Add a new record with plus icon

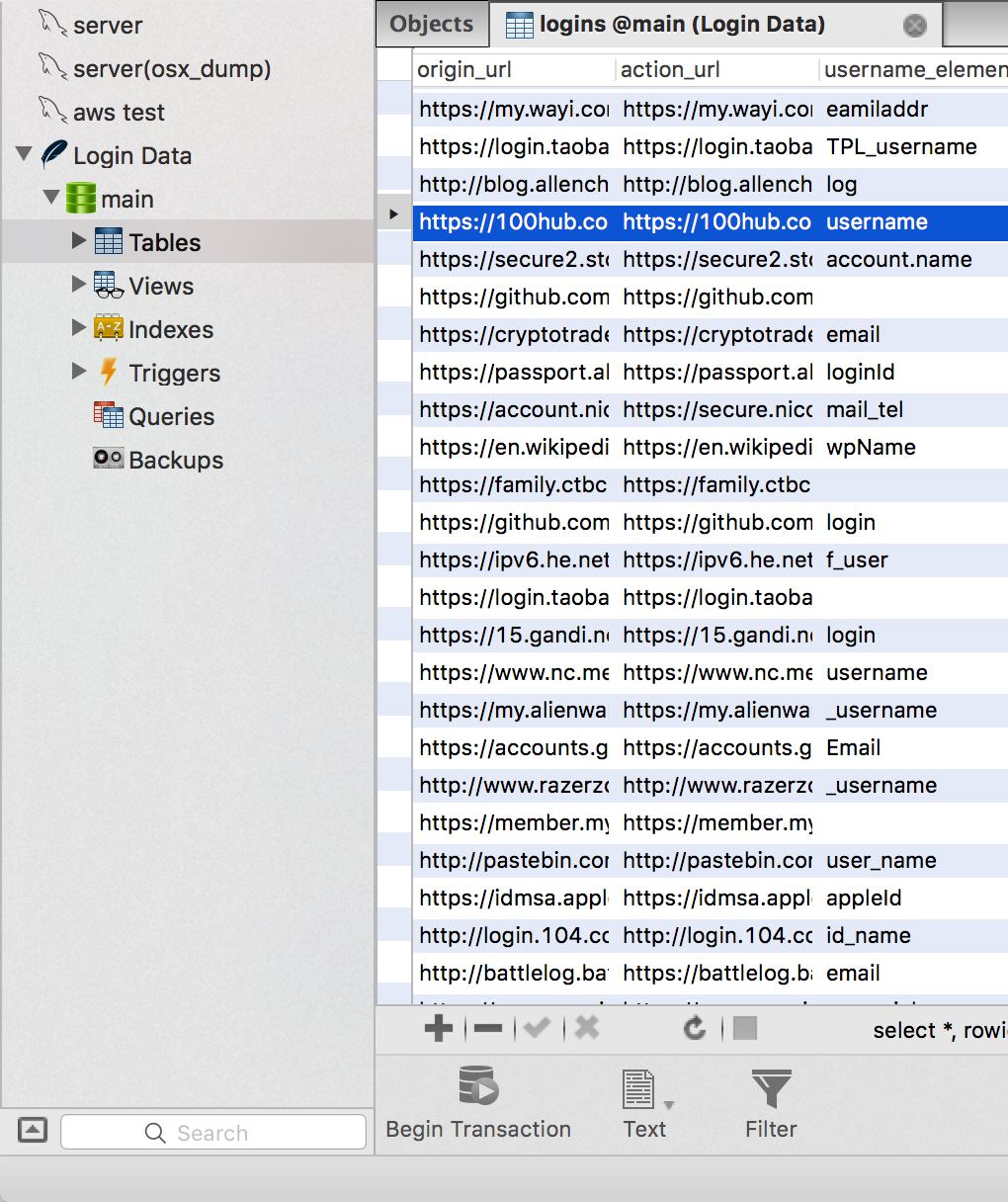438,1029
